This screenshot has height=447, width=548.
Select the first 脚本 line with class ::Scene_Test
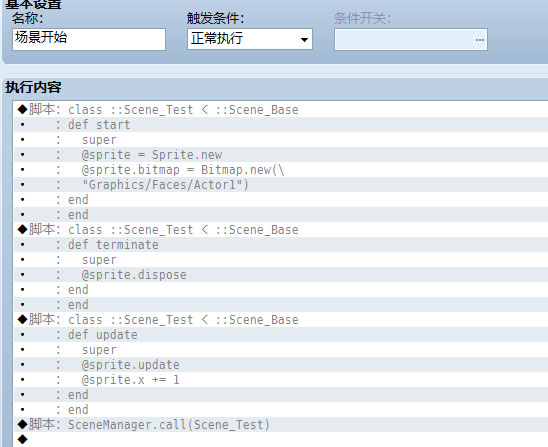coord(281,110)
